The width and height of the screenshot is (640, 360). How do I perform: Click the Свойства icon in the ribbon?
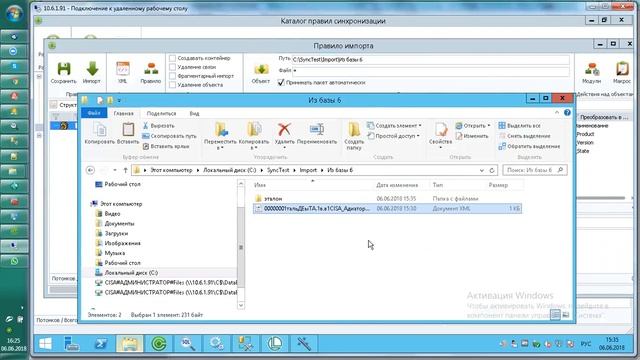coord(440,130)
